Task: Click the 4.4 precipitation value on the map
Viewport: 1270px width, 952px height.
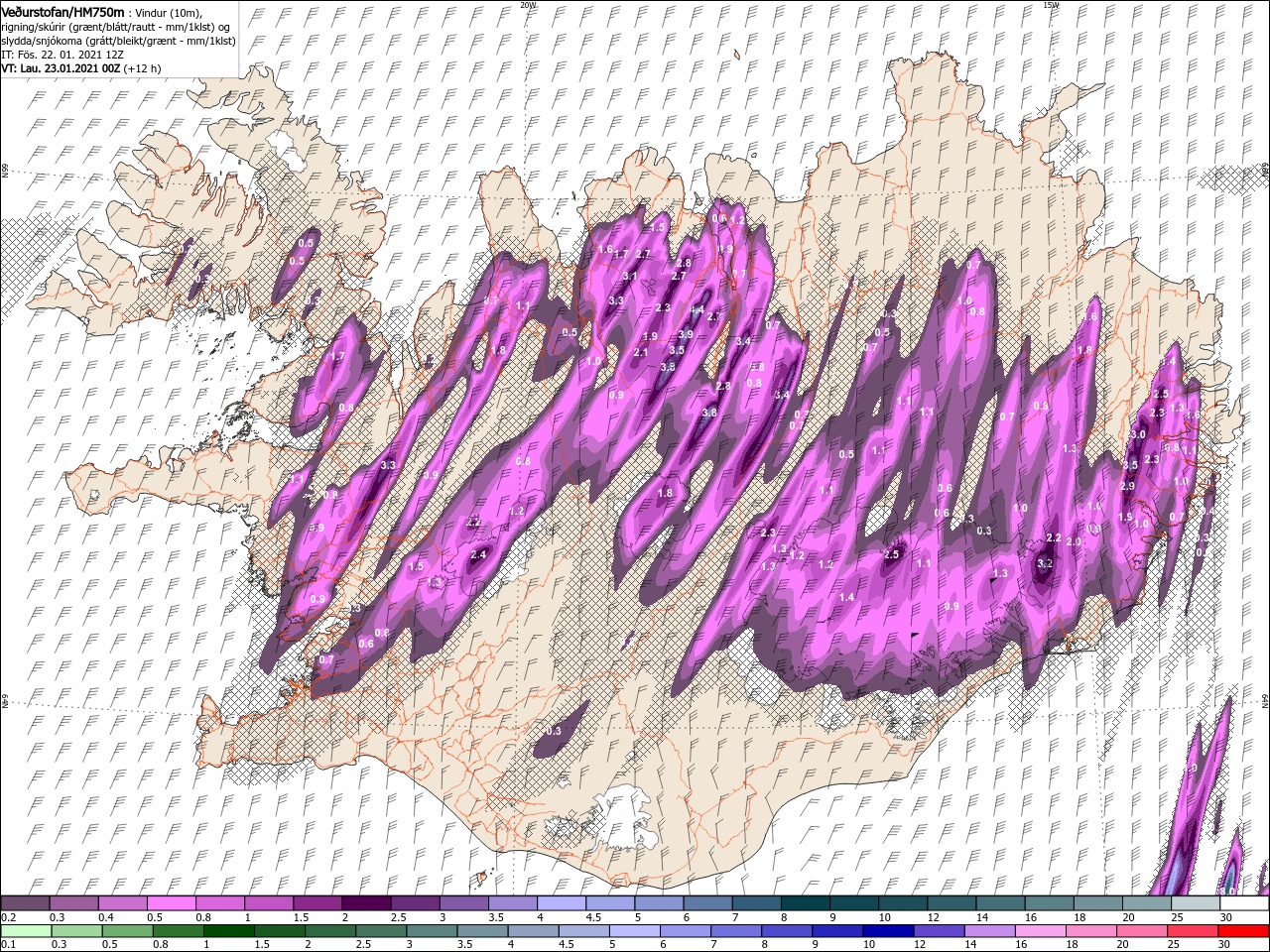Action: [x=697, y=309]
